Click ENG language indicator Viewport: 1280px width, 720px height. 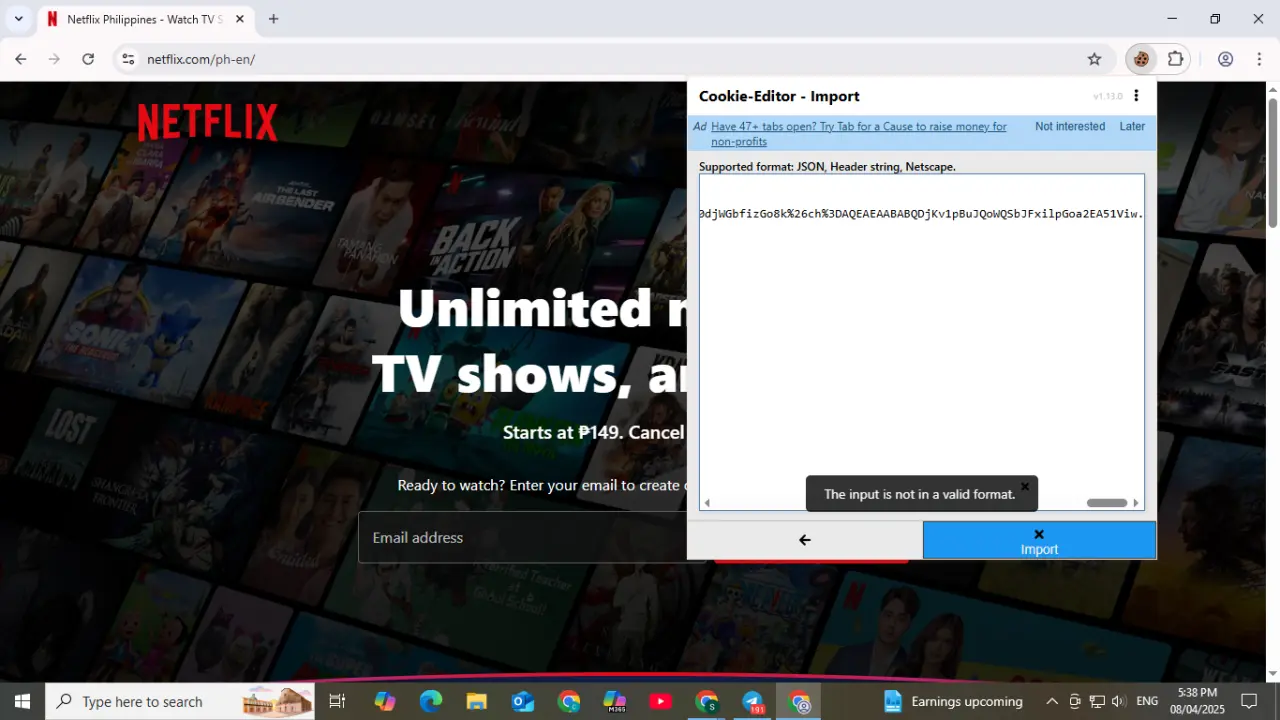pos(1147,701)
